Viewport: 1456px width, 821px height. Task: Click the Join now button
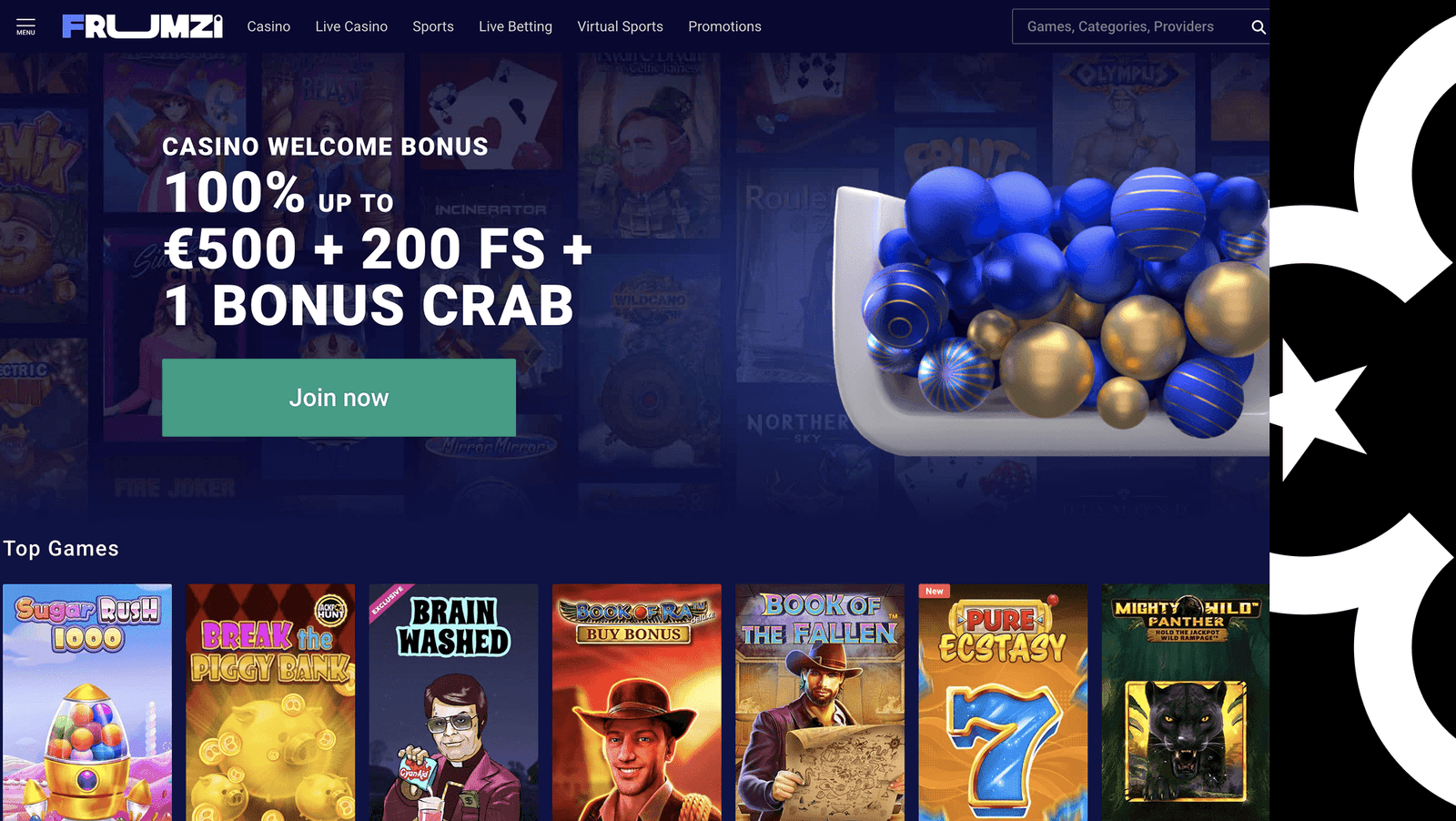339,398
